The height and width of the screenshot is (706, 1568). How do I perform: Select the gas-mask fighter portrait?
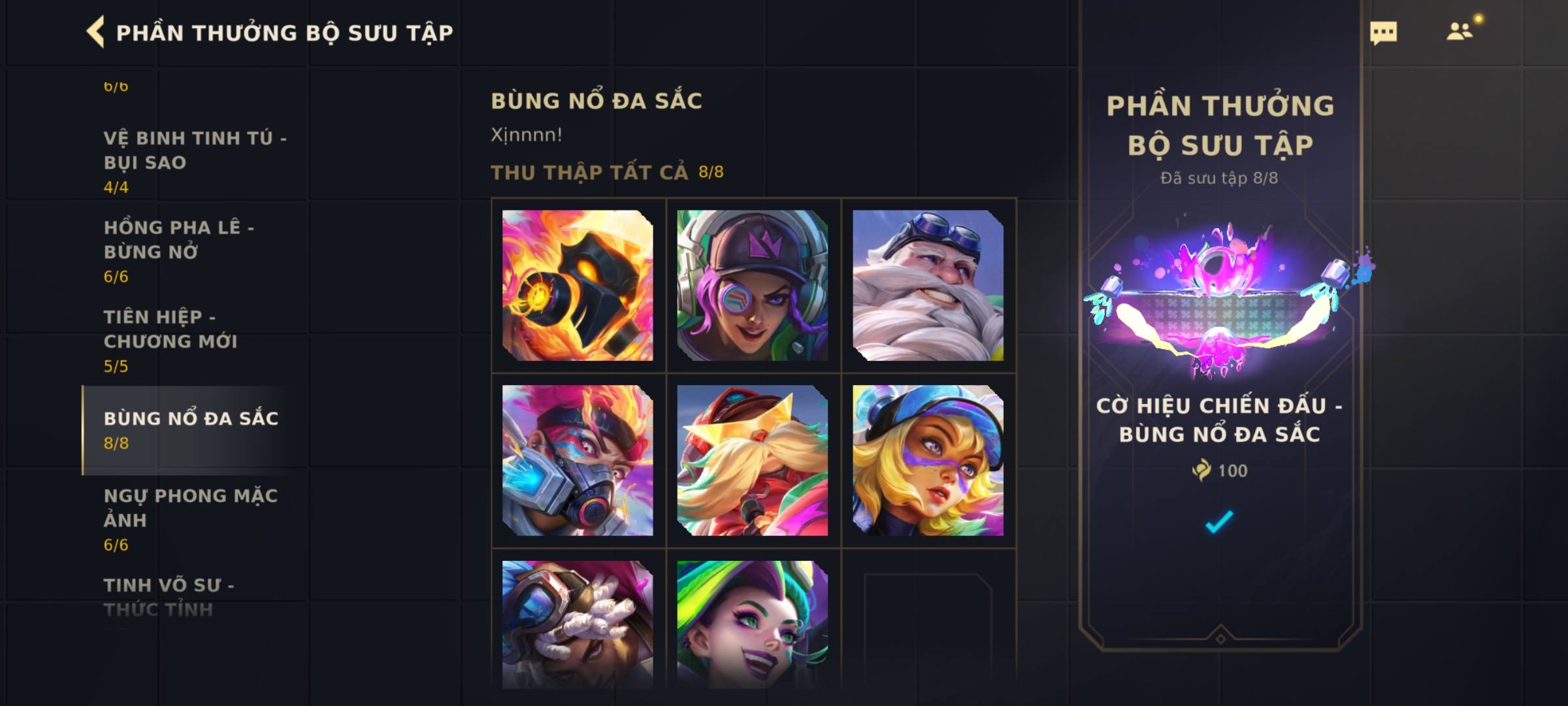click(578, 460)
